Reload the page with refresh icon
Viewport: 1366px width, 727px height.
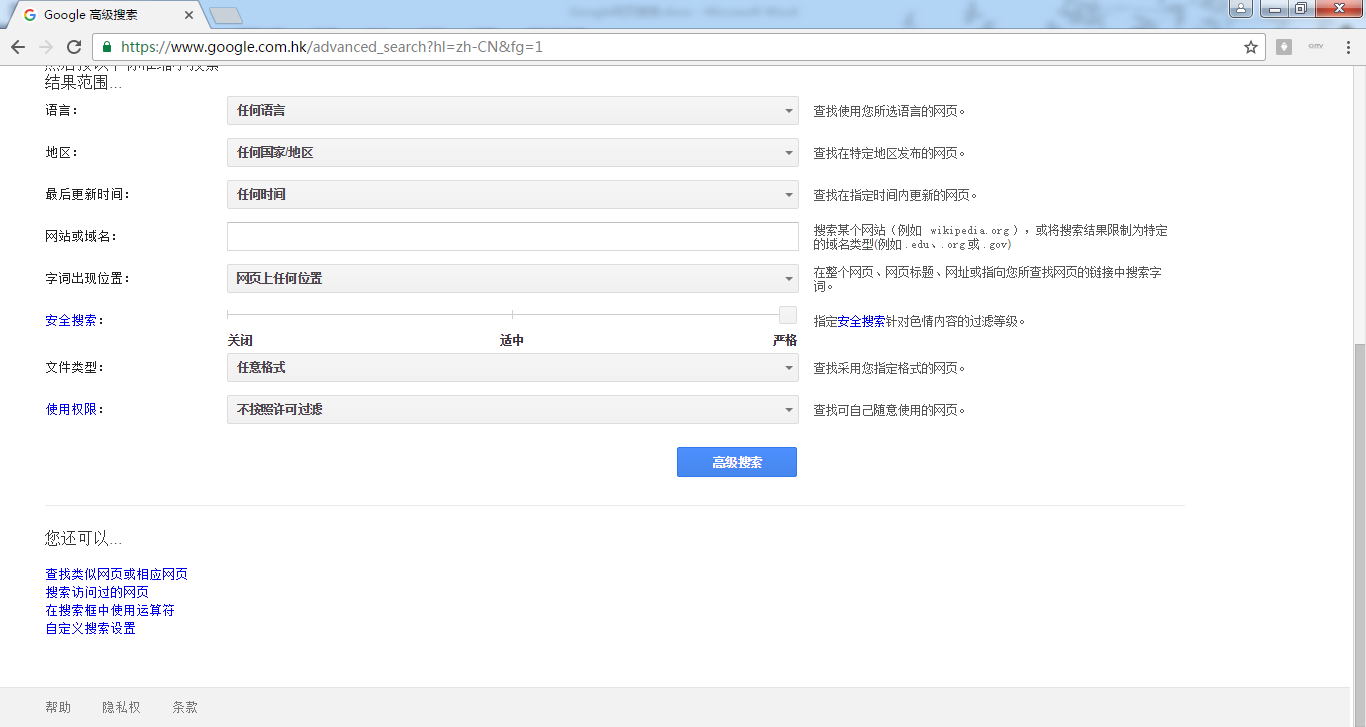74,47
